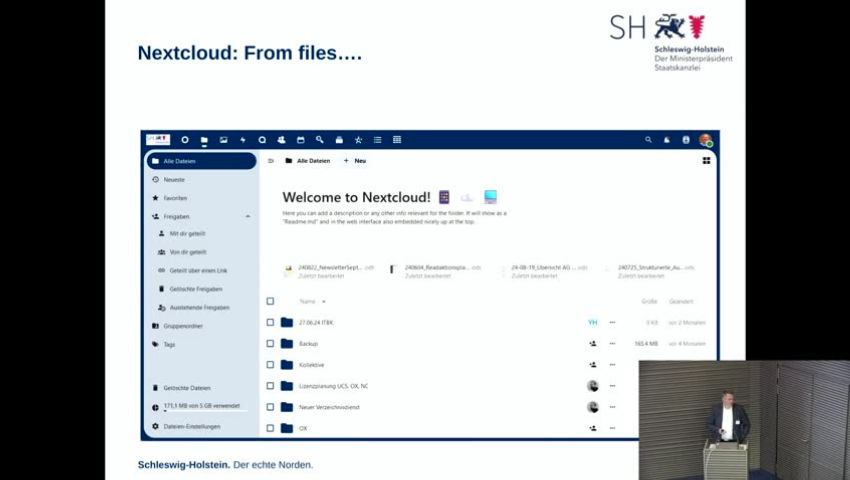850x480 pixels.
Task: Click the search magnifier at top right
Action: click(x=648, y=140)
